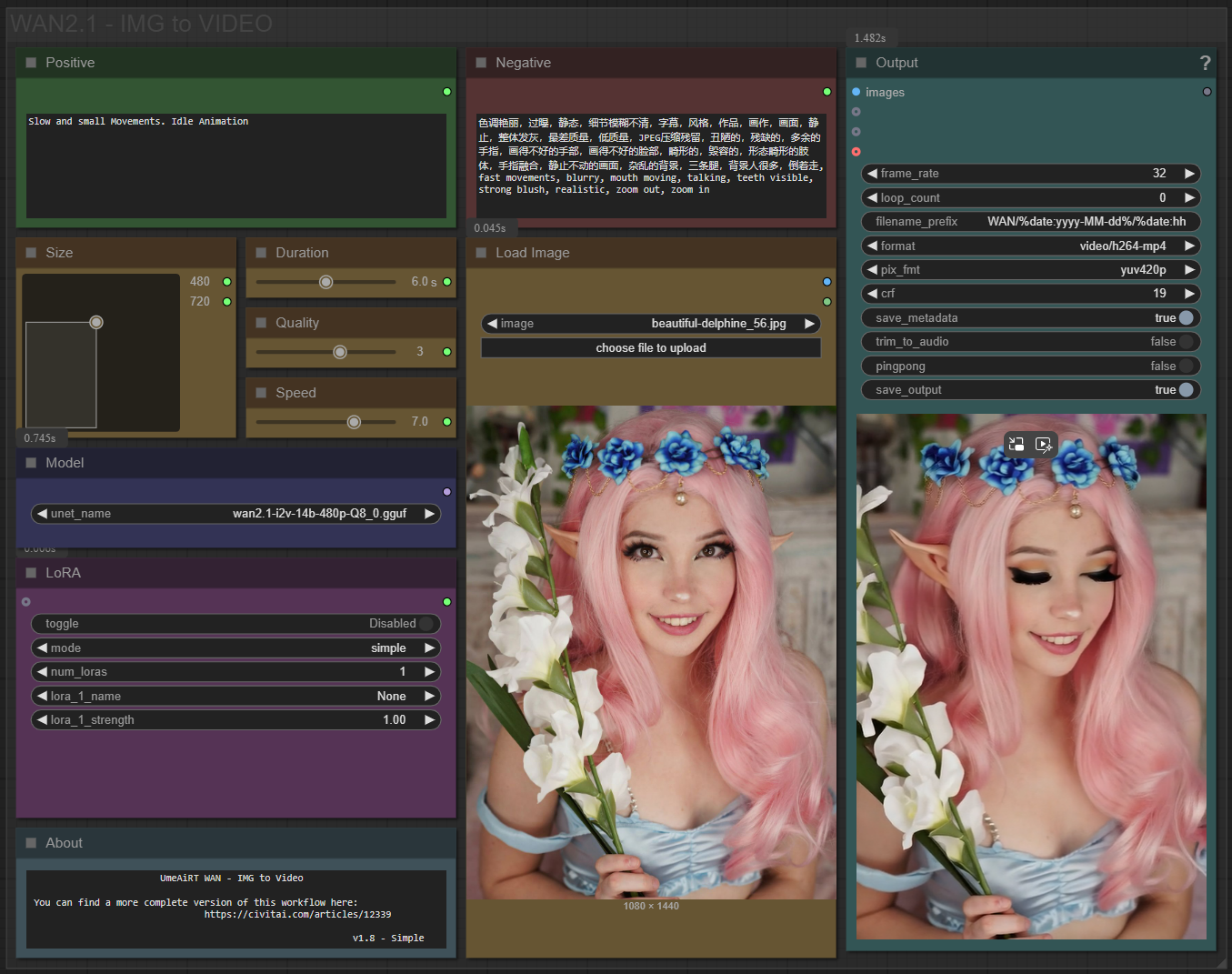
Task: Click the Output group header square
Action: pyautogui.click(x=861, y=63)
